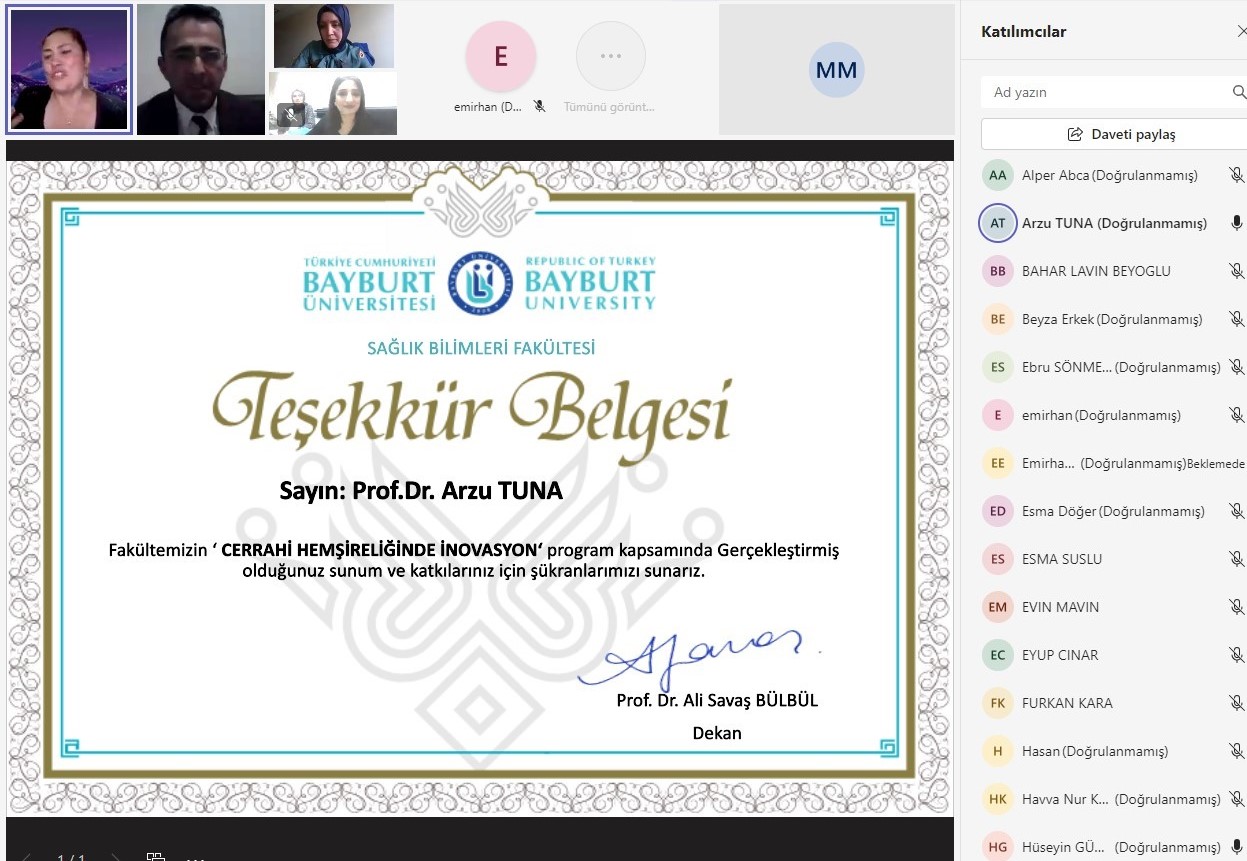This screenshot has height=861, width=1247.
Task: Click the EC avatar beside EYUP CINAR
Action: 997,655
